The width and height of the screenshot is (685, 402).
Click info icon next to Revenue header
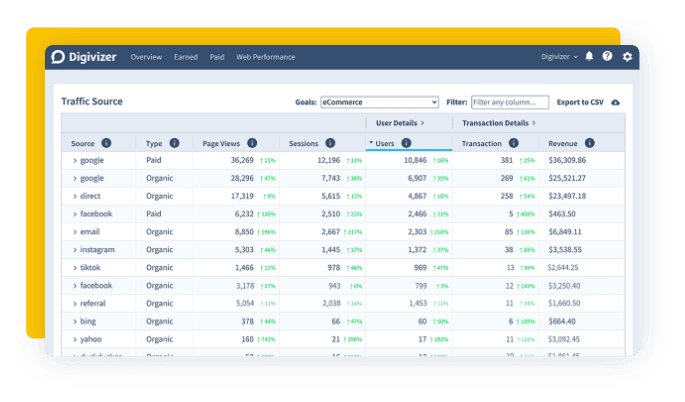[x=590, y=143]
